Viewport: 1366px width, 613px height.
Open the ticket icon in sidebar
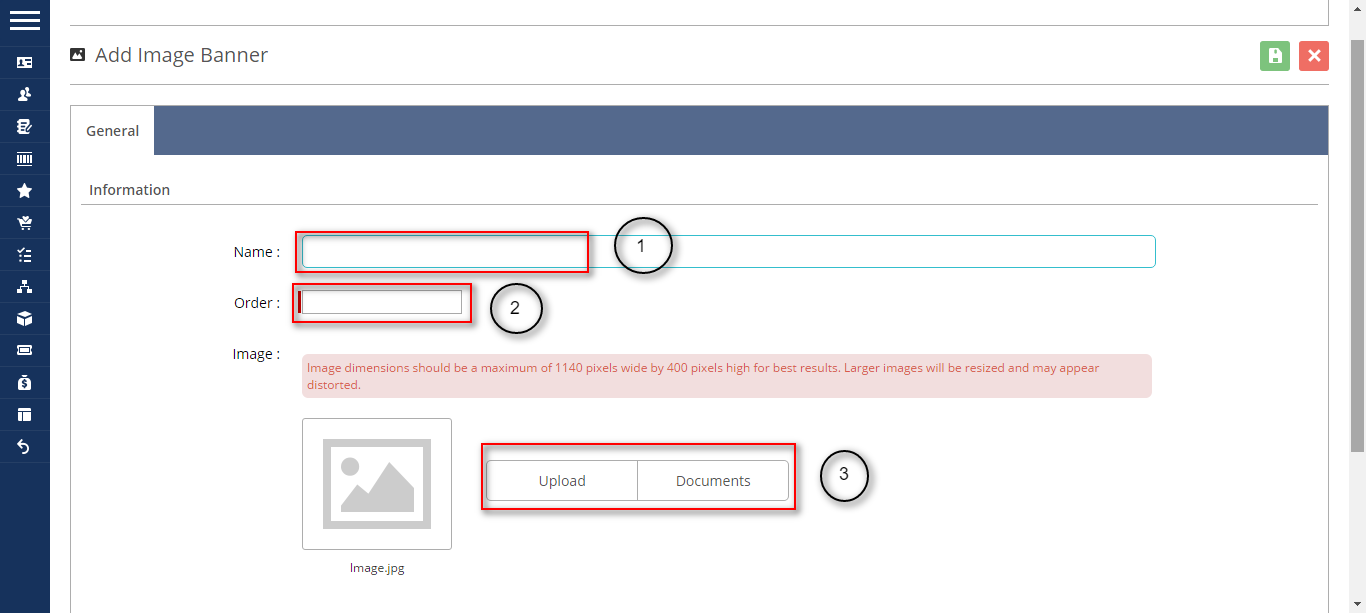24,350
